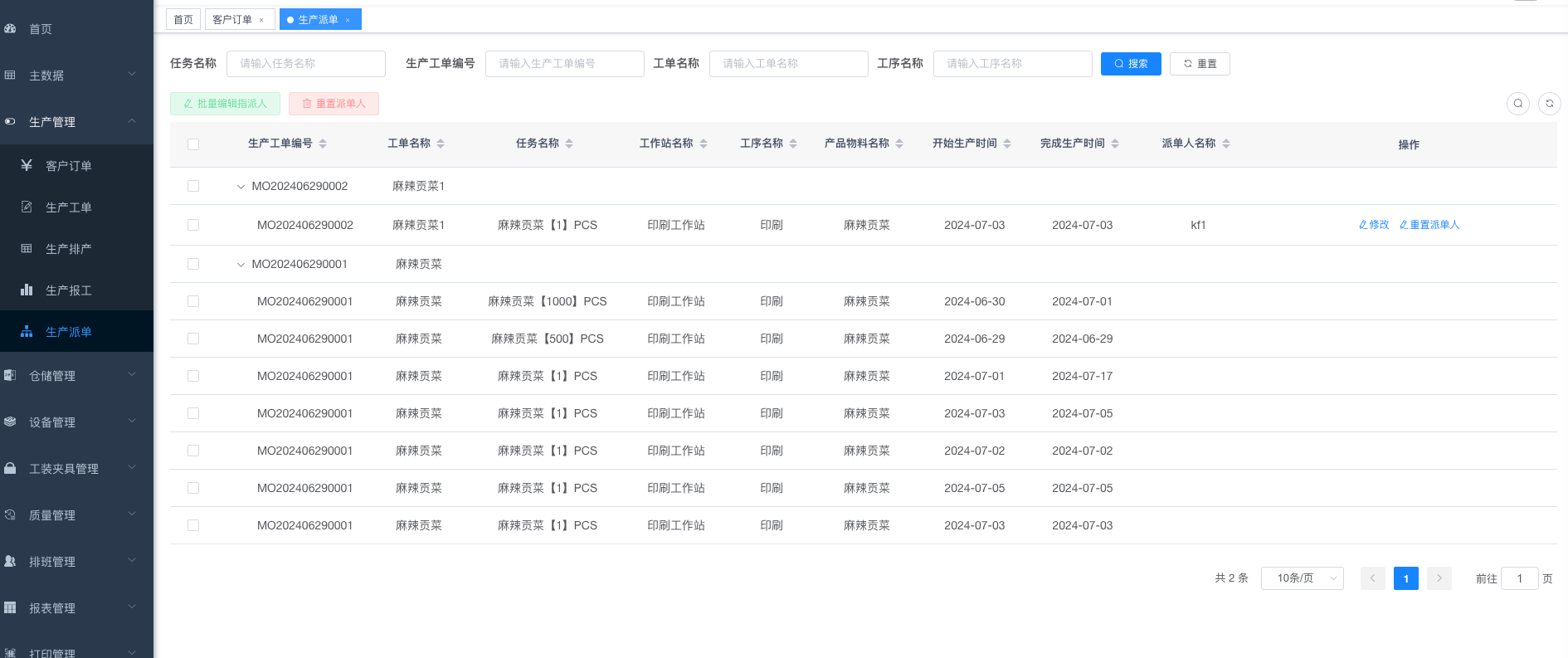Refresh table using round refresh icon
The width and height of the screenshot is (1568, 658).
coord(1550,104)
